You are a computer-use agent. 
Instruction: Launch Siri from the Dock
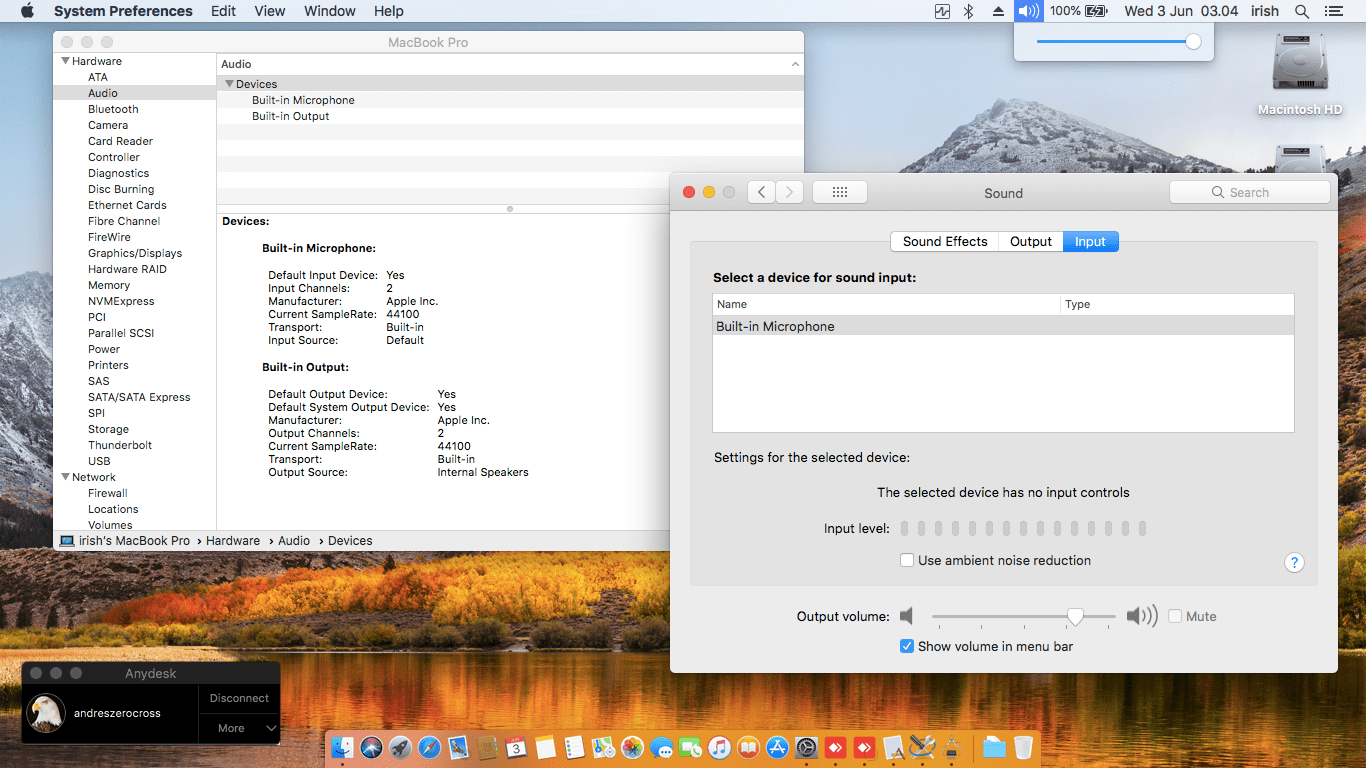(x=372, y=747)
